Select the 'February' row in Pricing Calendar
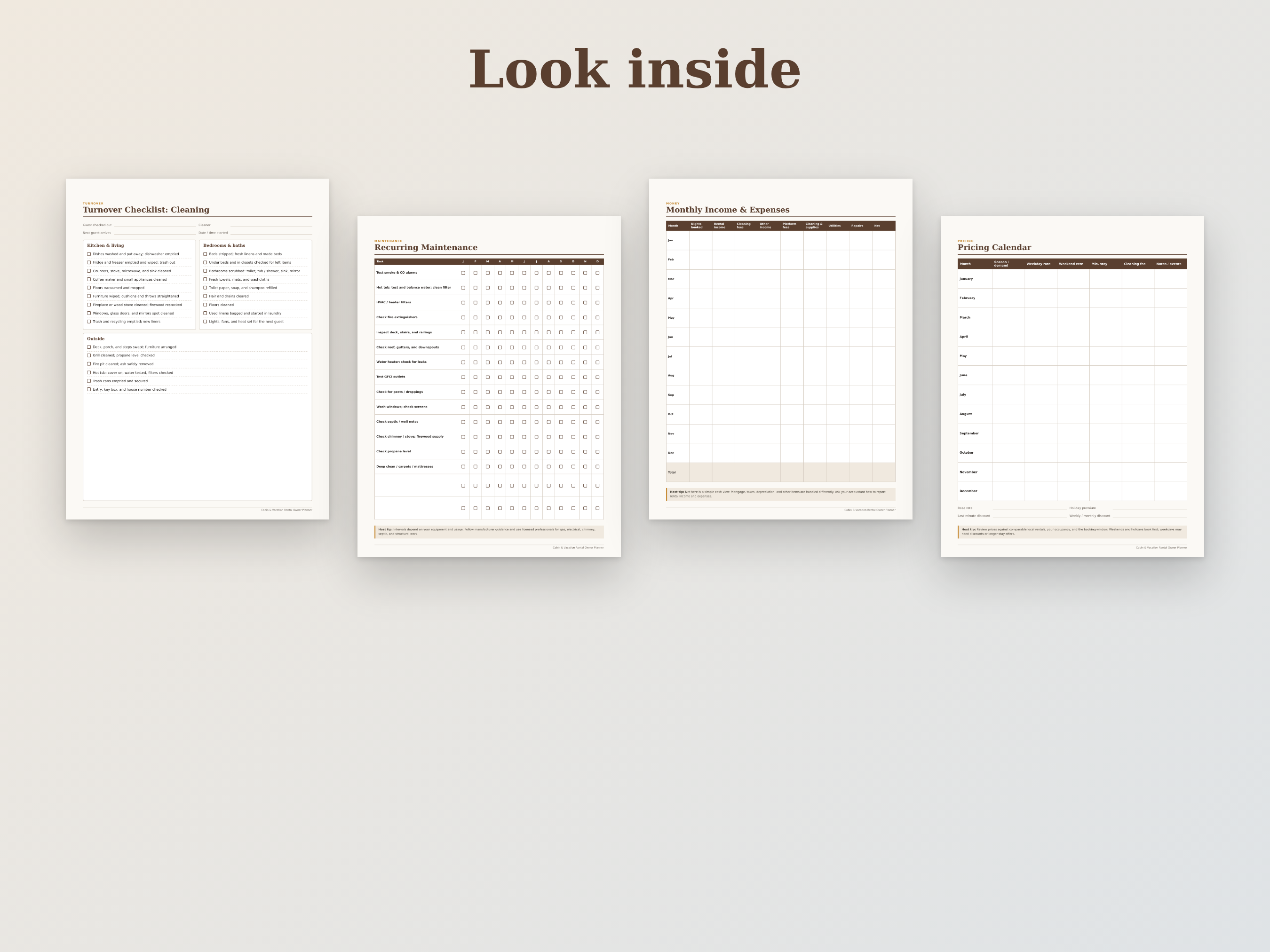The image size is (1270, 952). (1072, 298)
